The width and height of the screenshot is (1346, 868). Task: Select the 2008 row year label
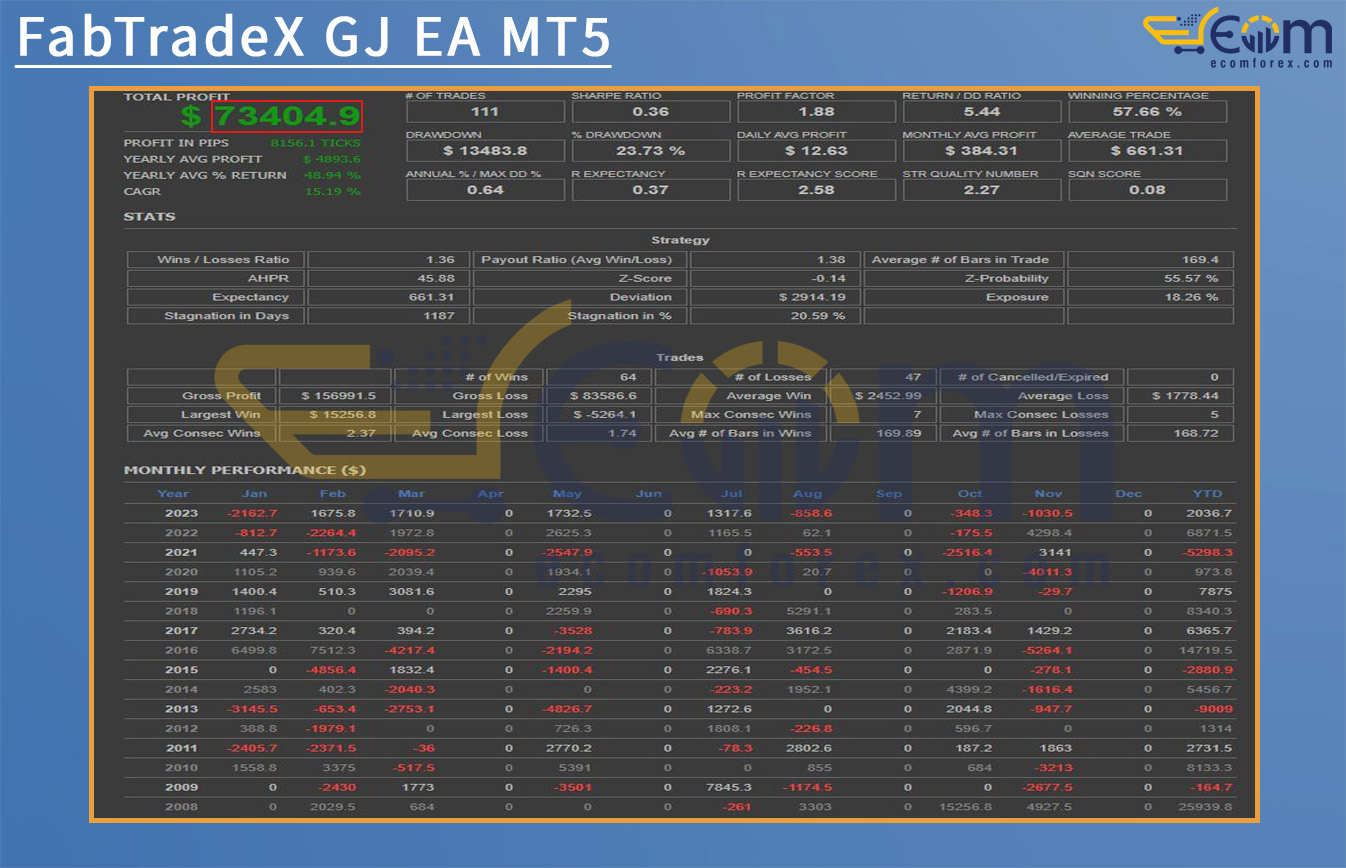181,807
